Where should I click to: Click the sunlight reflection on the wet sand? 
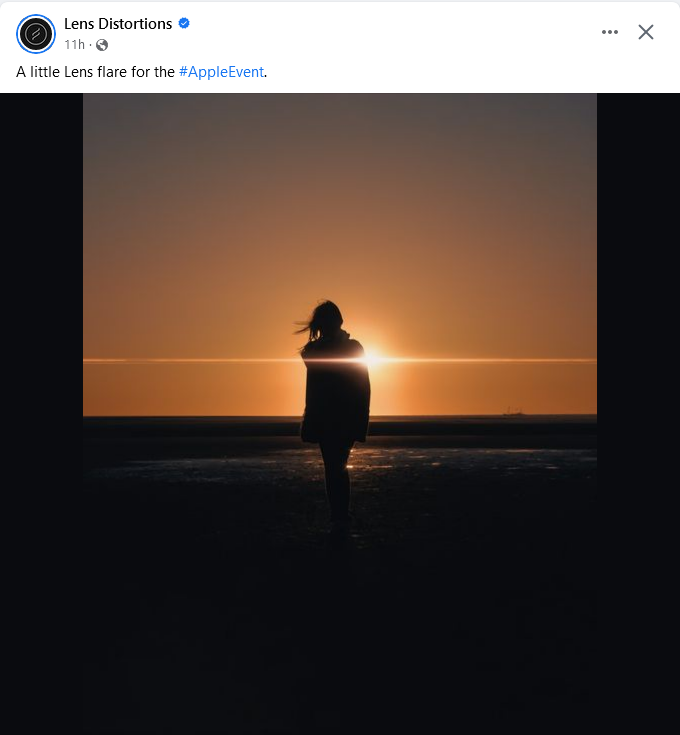[360, 458]
